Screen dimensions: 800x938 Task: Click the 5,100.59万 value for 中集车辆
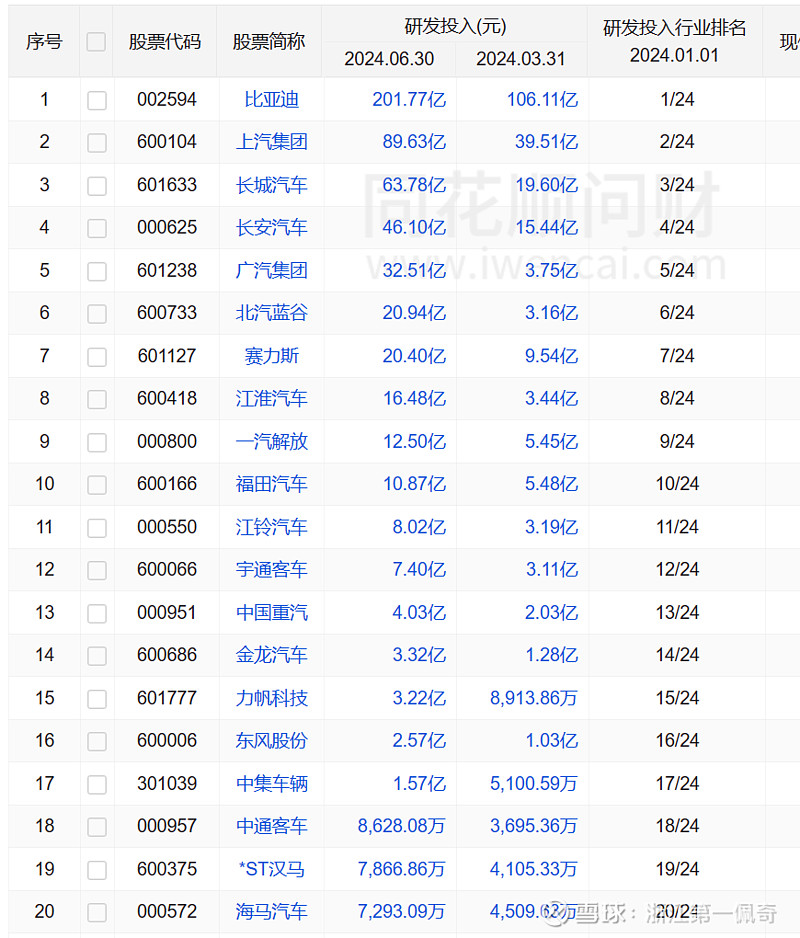534,784
